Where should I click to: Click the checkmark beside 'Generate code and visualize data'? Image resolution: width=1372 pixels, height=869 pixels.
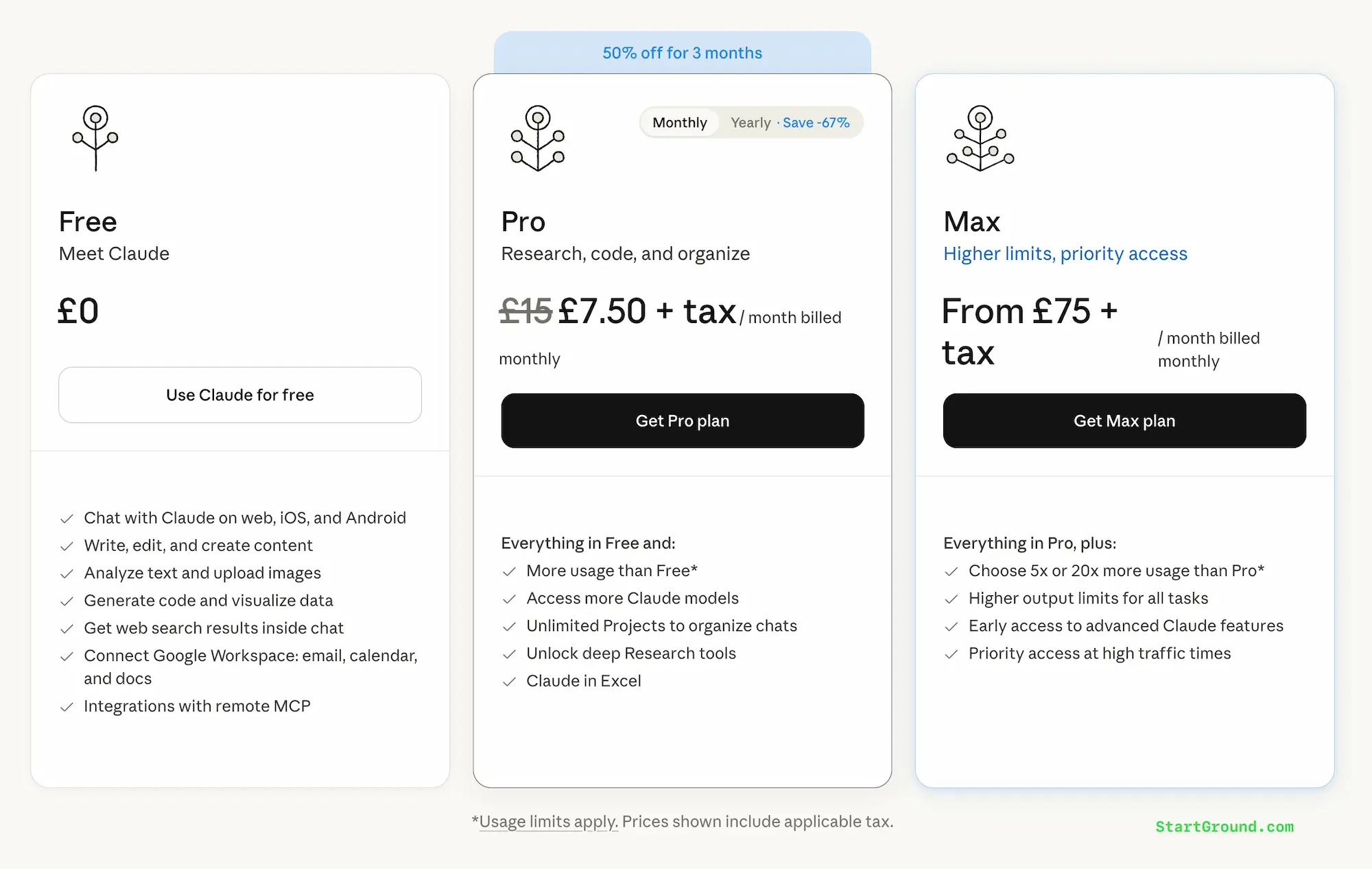click(x=67, y=601)
